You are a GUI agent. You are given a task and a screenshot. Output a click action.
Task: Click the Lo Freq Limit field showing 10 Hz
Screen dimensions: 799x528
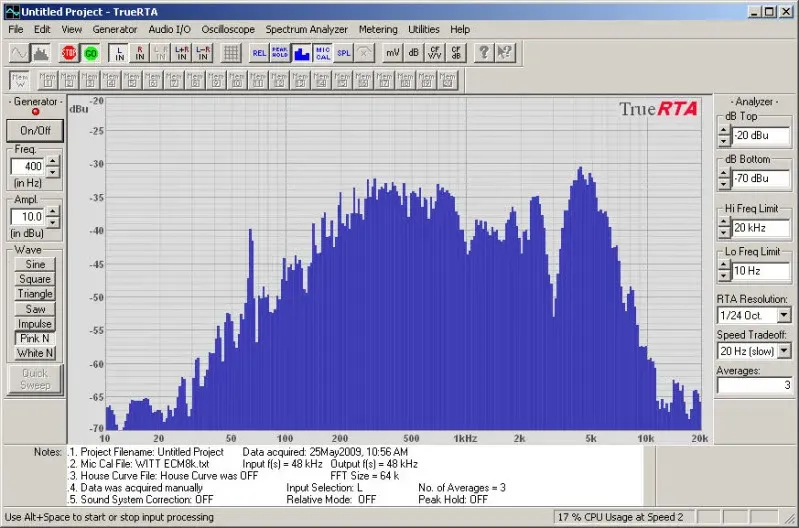(761, 271)
